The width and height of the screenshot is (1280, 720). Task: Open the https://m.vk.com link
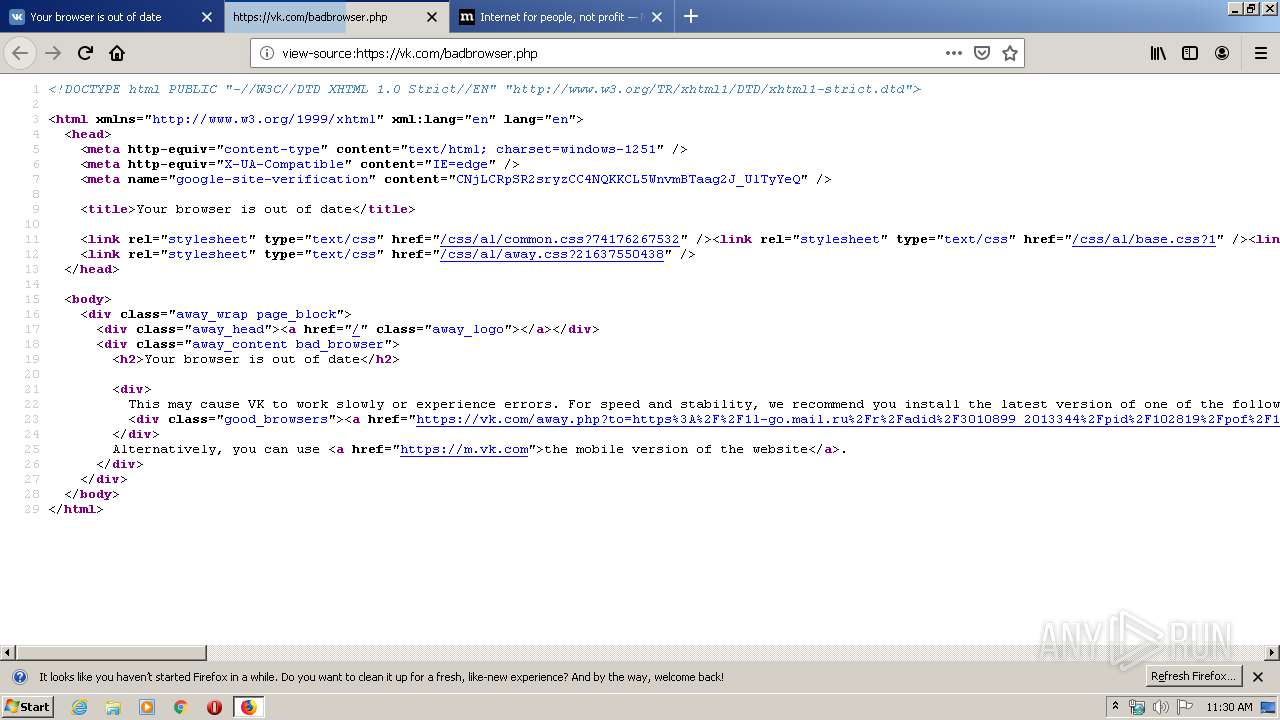[464, 449]
